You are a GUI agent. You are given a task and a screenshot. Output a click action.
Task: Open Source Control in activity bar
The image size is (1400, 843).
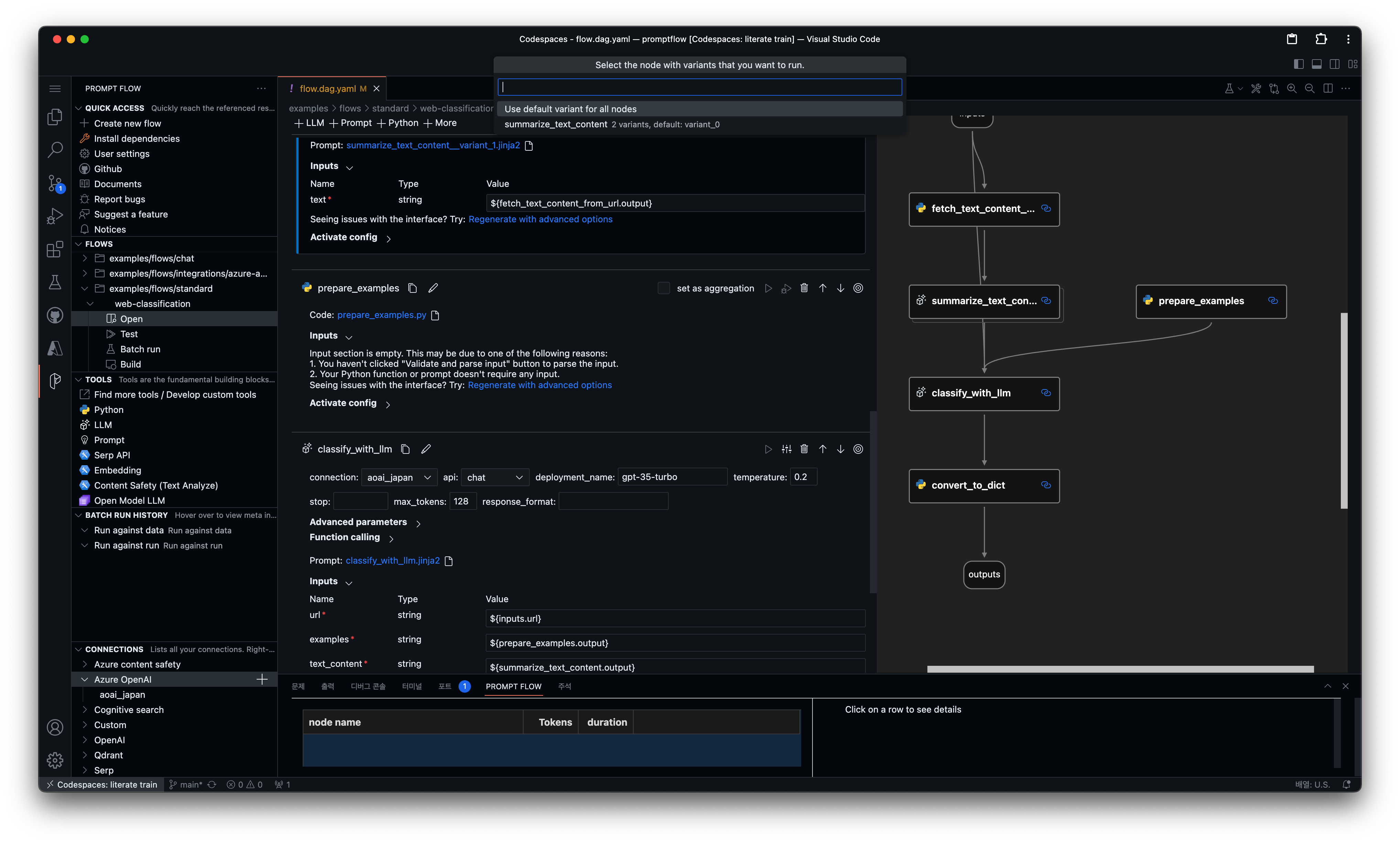(54, 183)
